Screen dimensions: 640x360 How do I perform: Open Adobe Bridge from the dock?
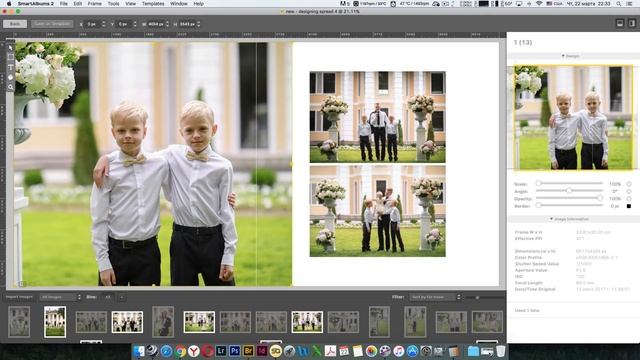248,351
